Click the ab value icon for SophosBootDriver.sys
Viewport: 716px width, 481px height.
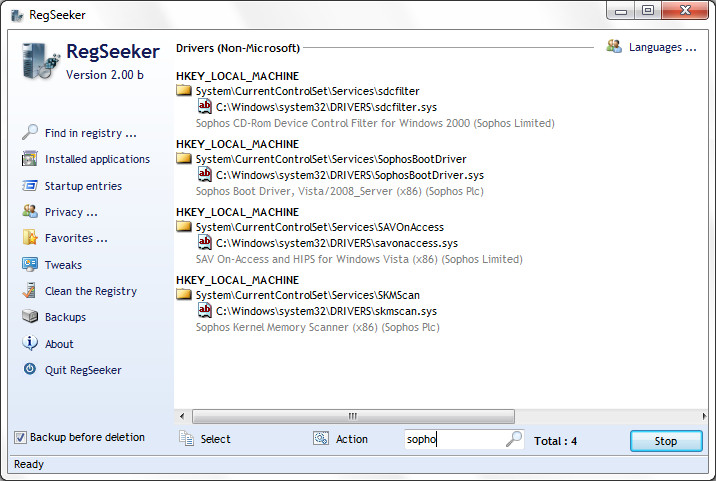(205, 174)
